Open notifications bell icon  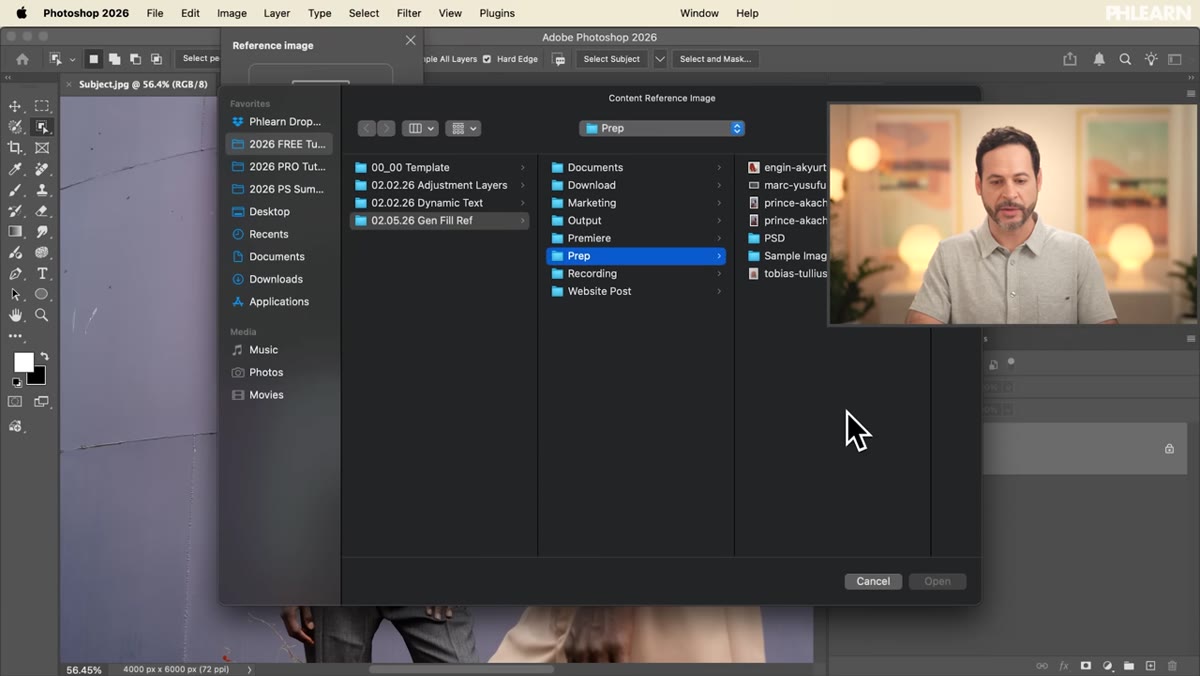point(1099,59)
